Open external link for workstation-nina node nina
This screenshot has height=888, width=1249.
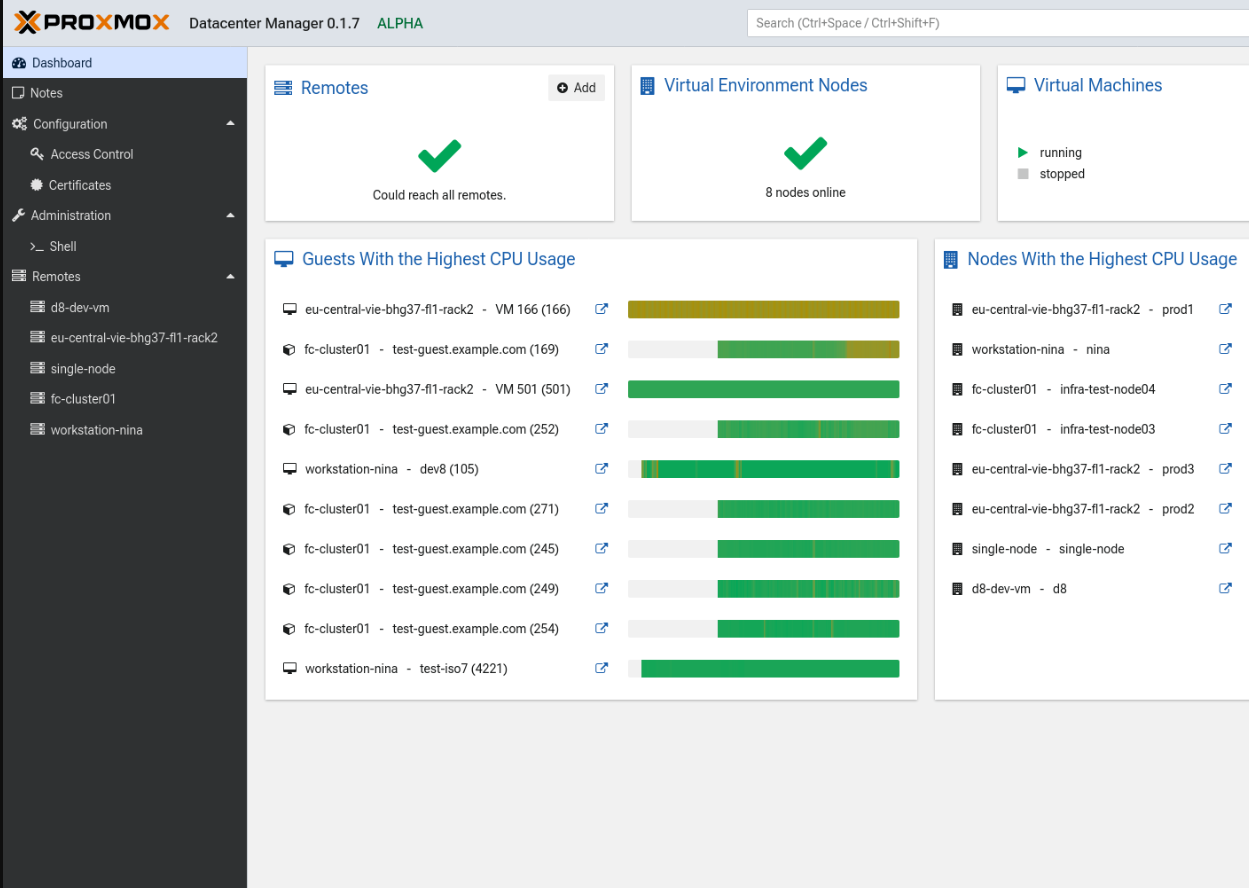point(1225,349)
